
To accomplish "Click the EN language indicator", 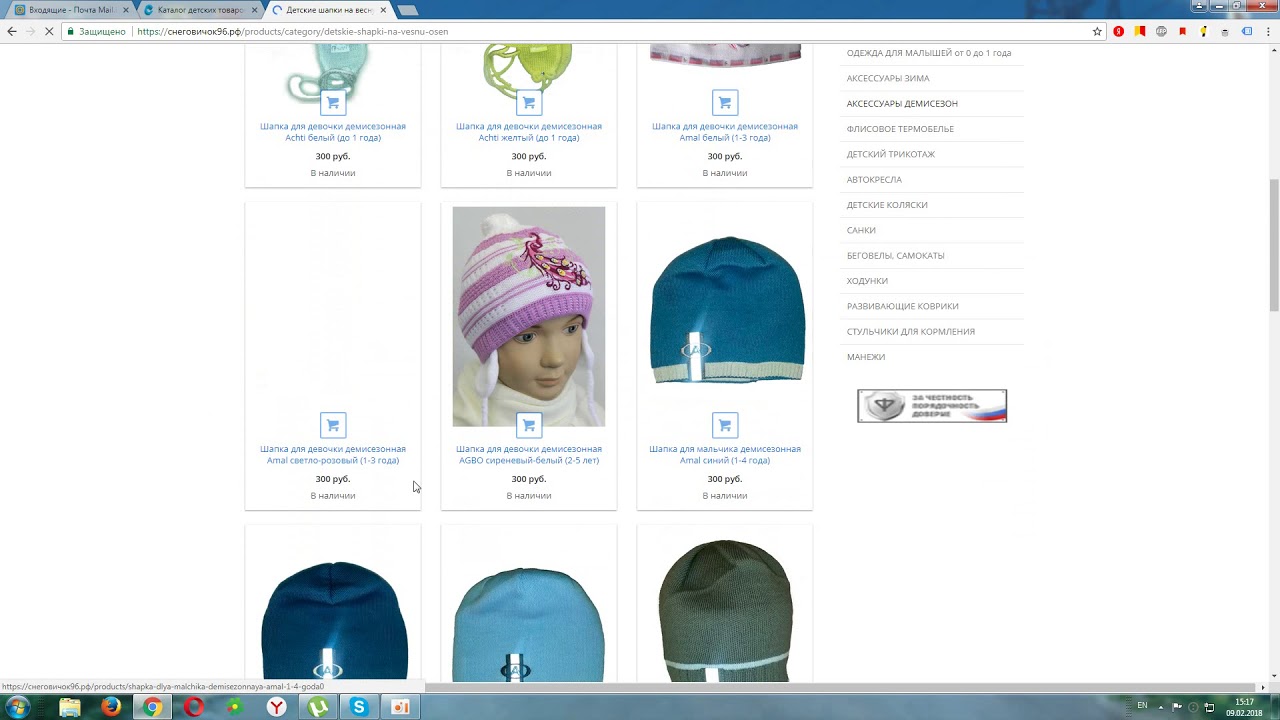I will click(1142, 706).
